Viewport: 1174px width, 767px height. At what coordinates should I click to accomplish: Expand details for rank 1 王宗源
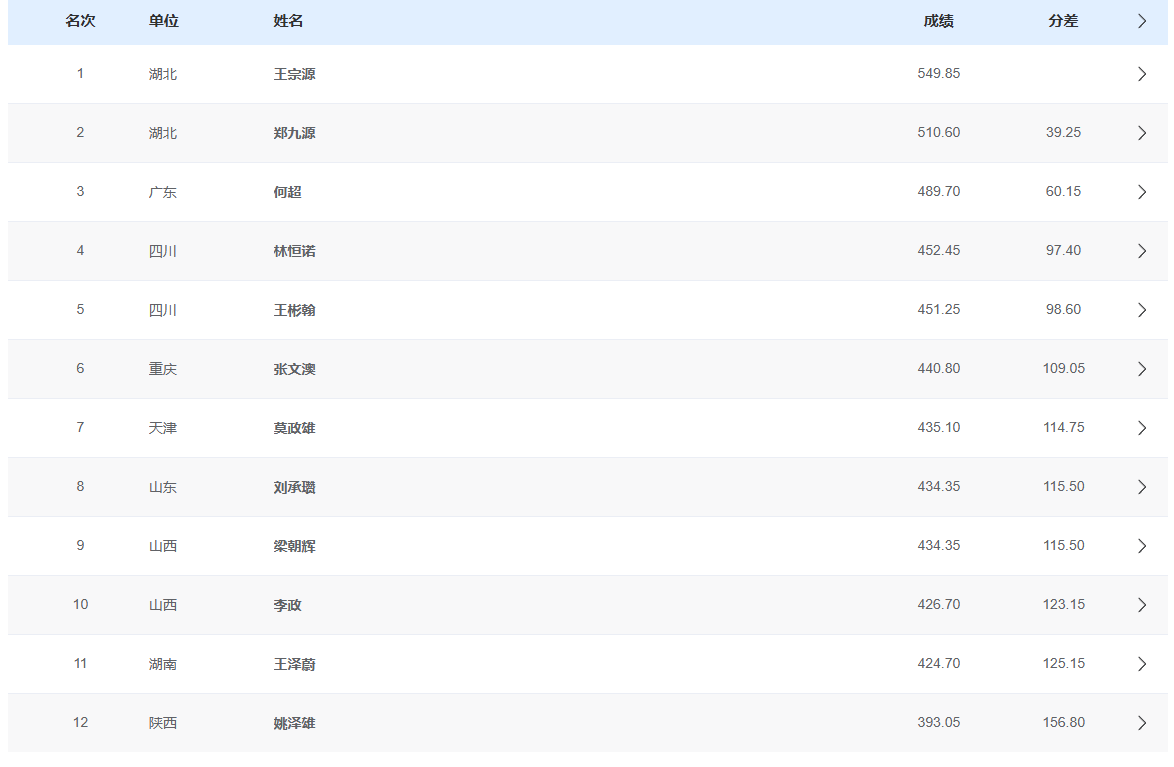tap(1141, 73)
